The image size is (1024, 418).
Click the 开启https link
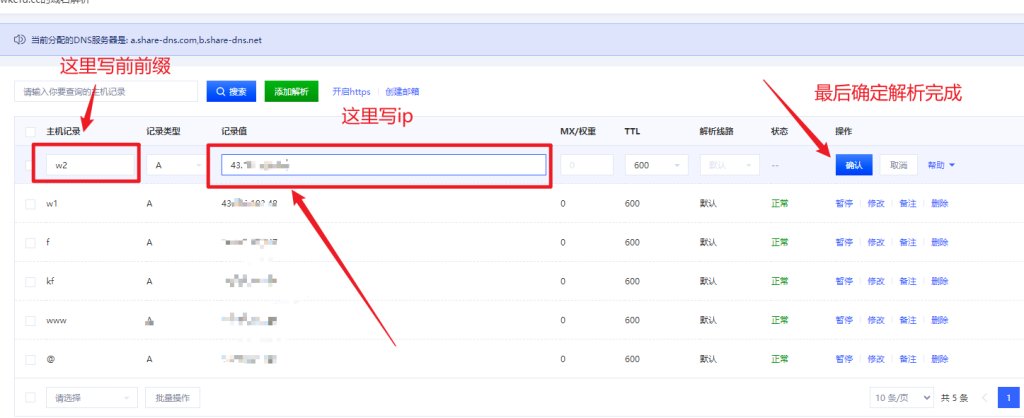[x=351, y=92]
